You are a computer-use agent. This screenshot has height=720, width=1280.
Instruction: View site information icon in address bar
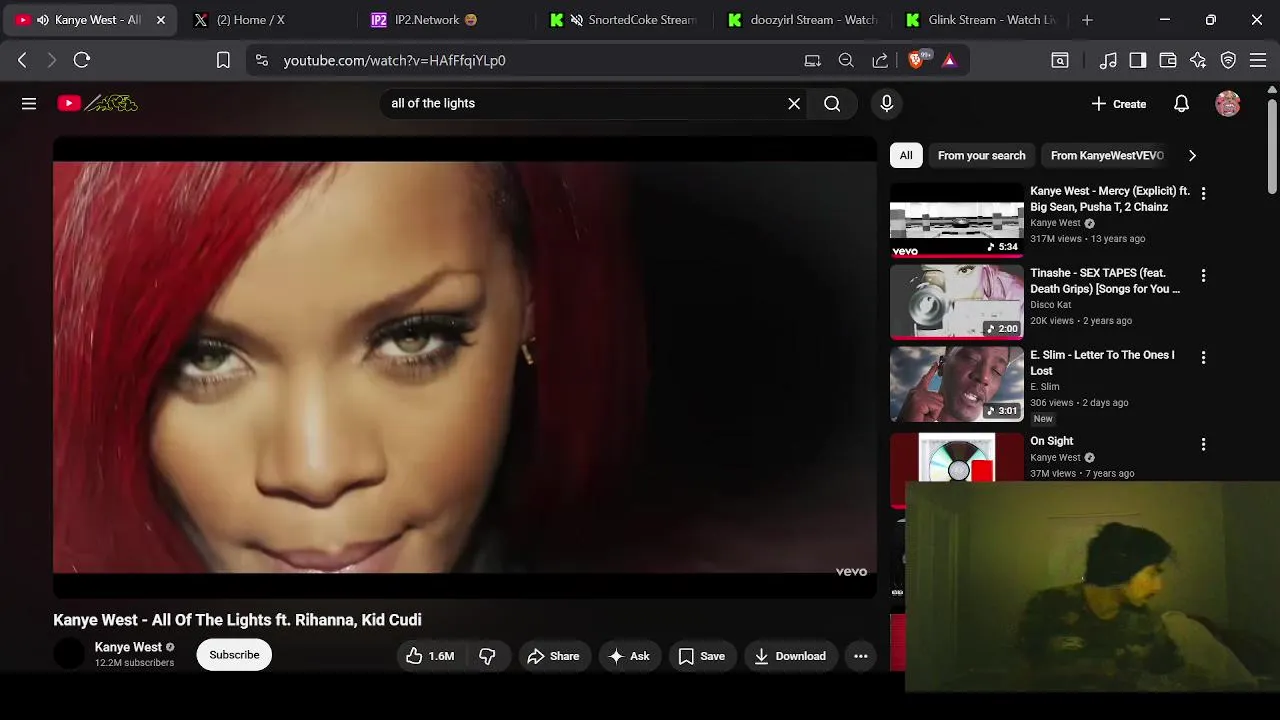(262, 60)
